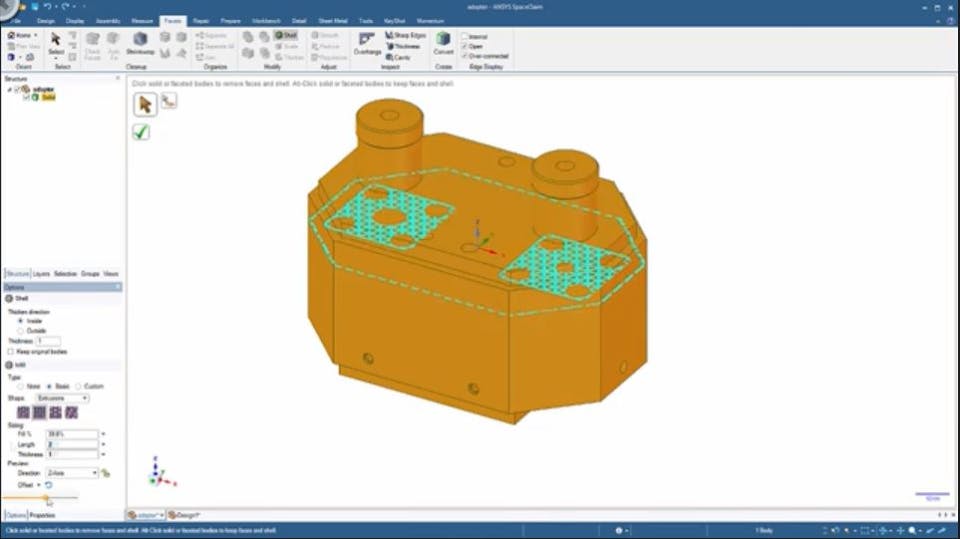Screen dimensions: 960x539
Task: Open the Shape dropdown showing Extrusions
Action: click(x=62, y=398)
